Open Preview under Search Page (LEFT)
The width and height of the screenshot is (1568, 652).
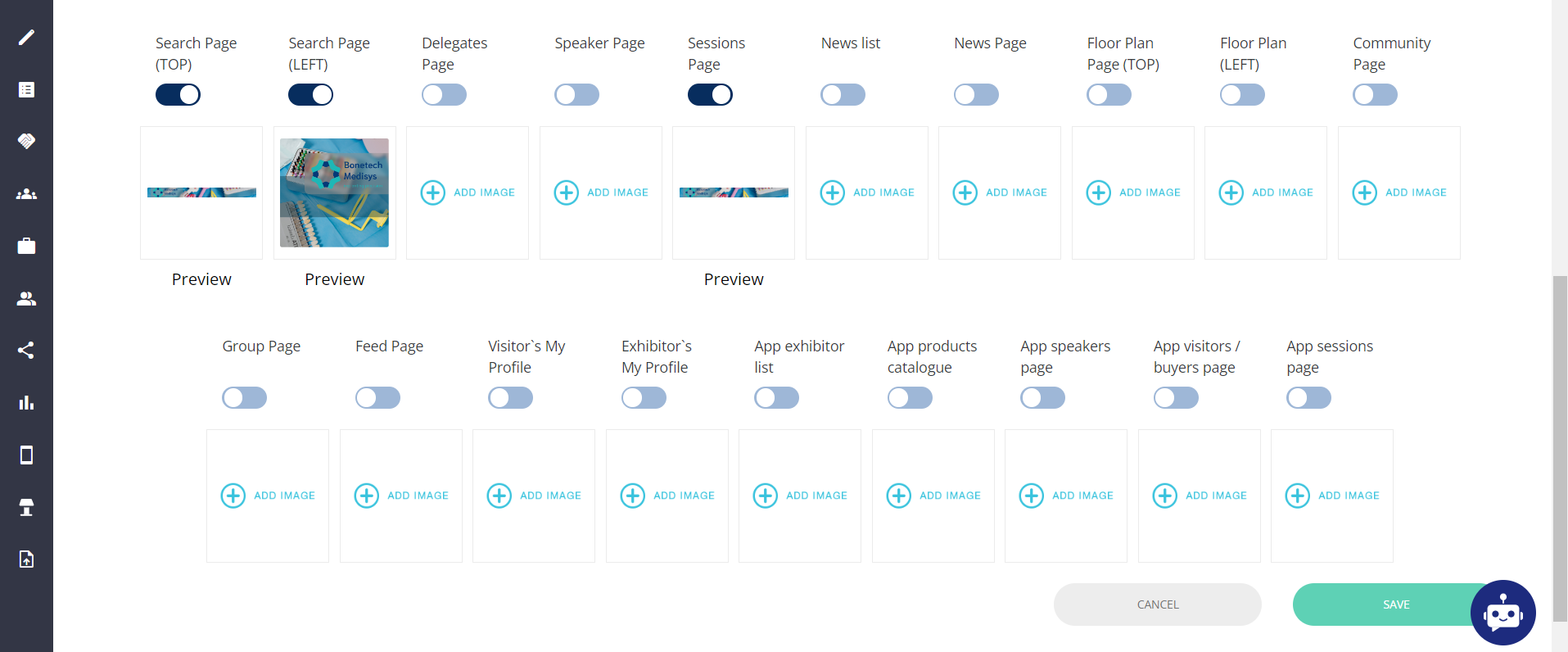[334, 279]
